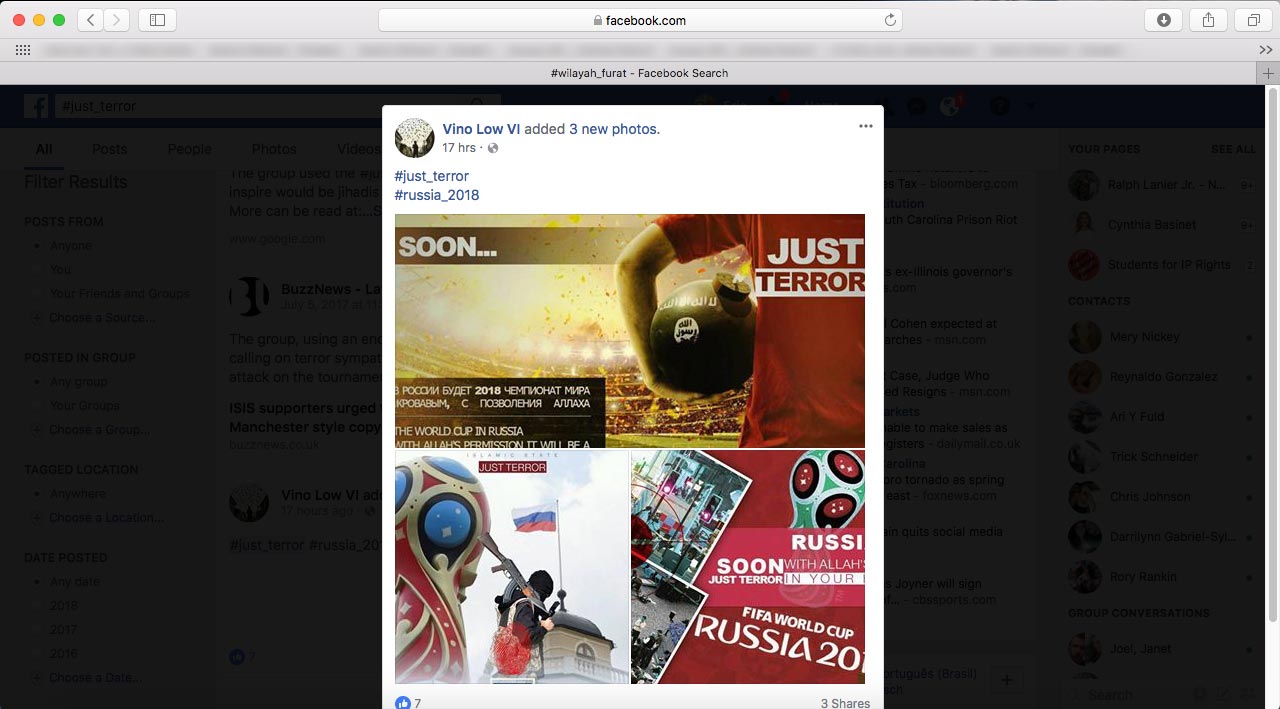This screenshot has height=709, width=1280.
Task: Switch to the People search tab
Action: (x=189, y=149)
